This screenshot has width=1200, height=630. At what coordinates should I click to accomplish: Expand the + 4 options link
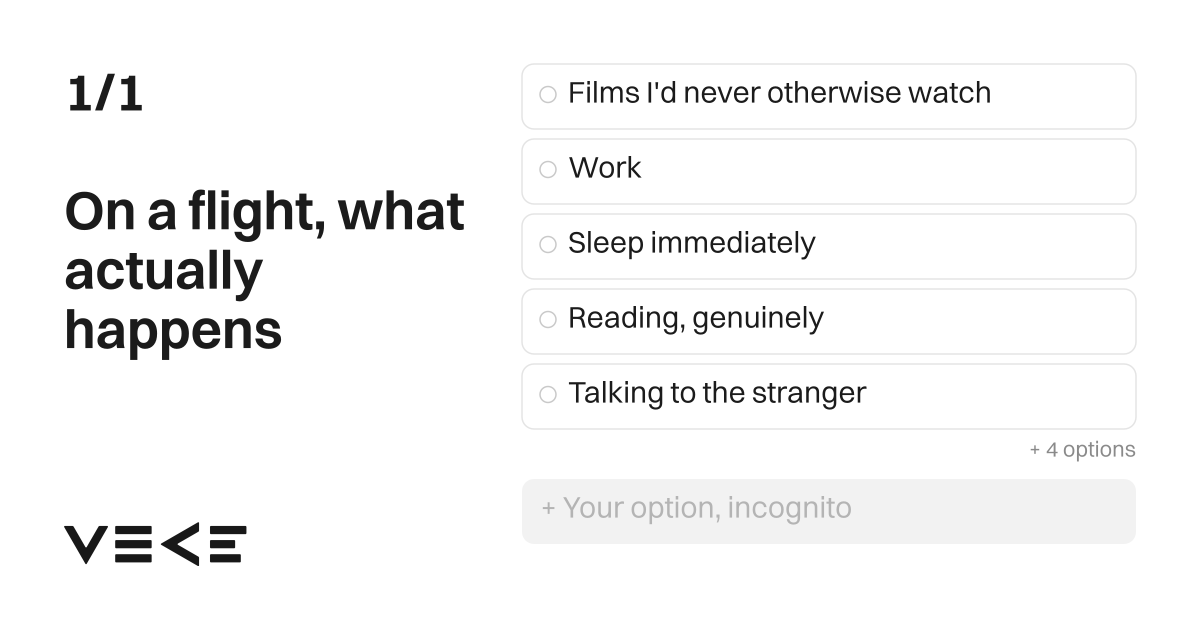[x=1082, y=450]
